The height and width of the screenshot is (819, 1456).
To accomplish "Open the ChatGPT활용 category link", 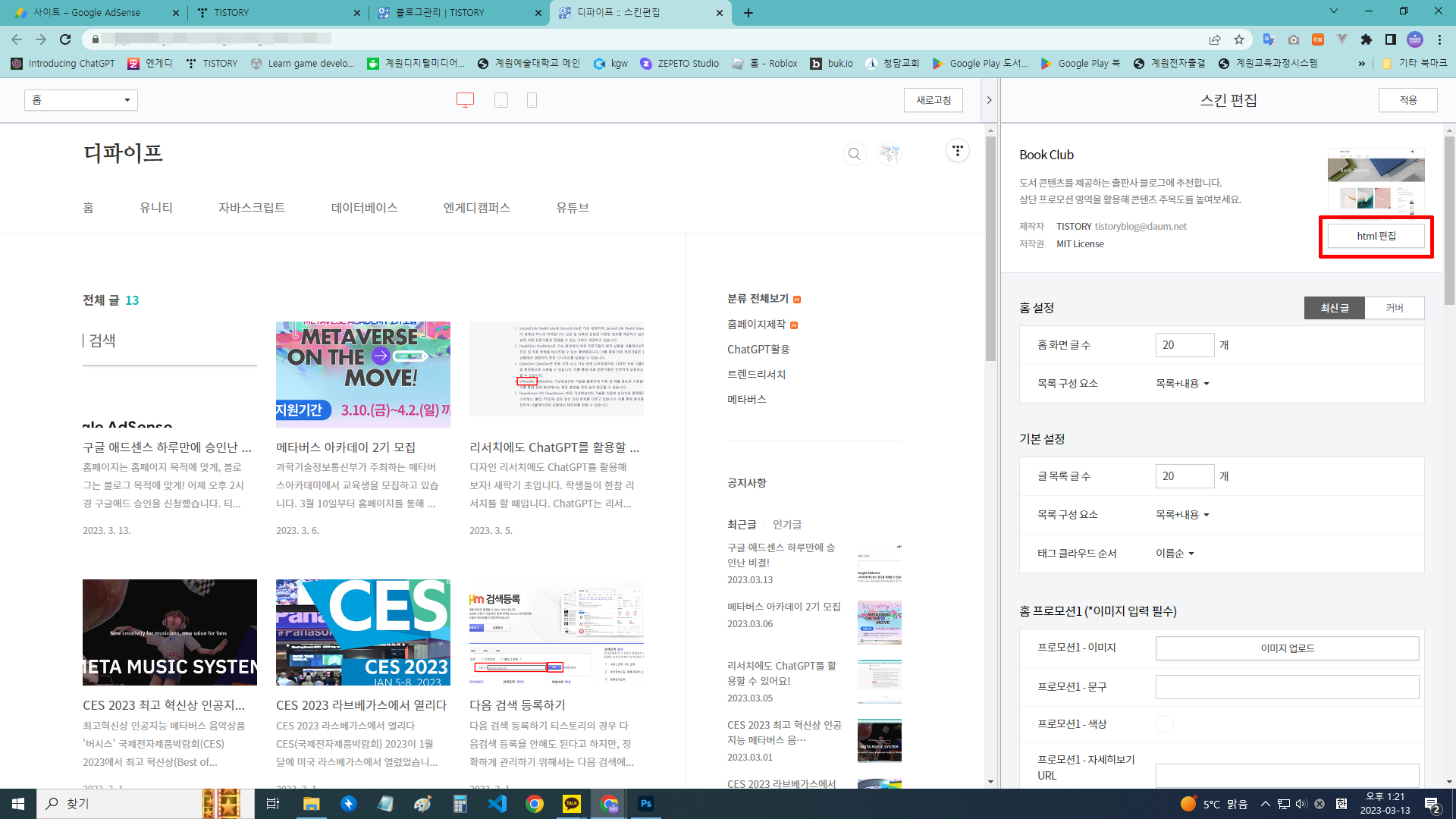I will click(758, 350).
